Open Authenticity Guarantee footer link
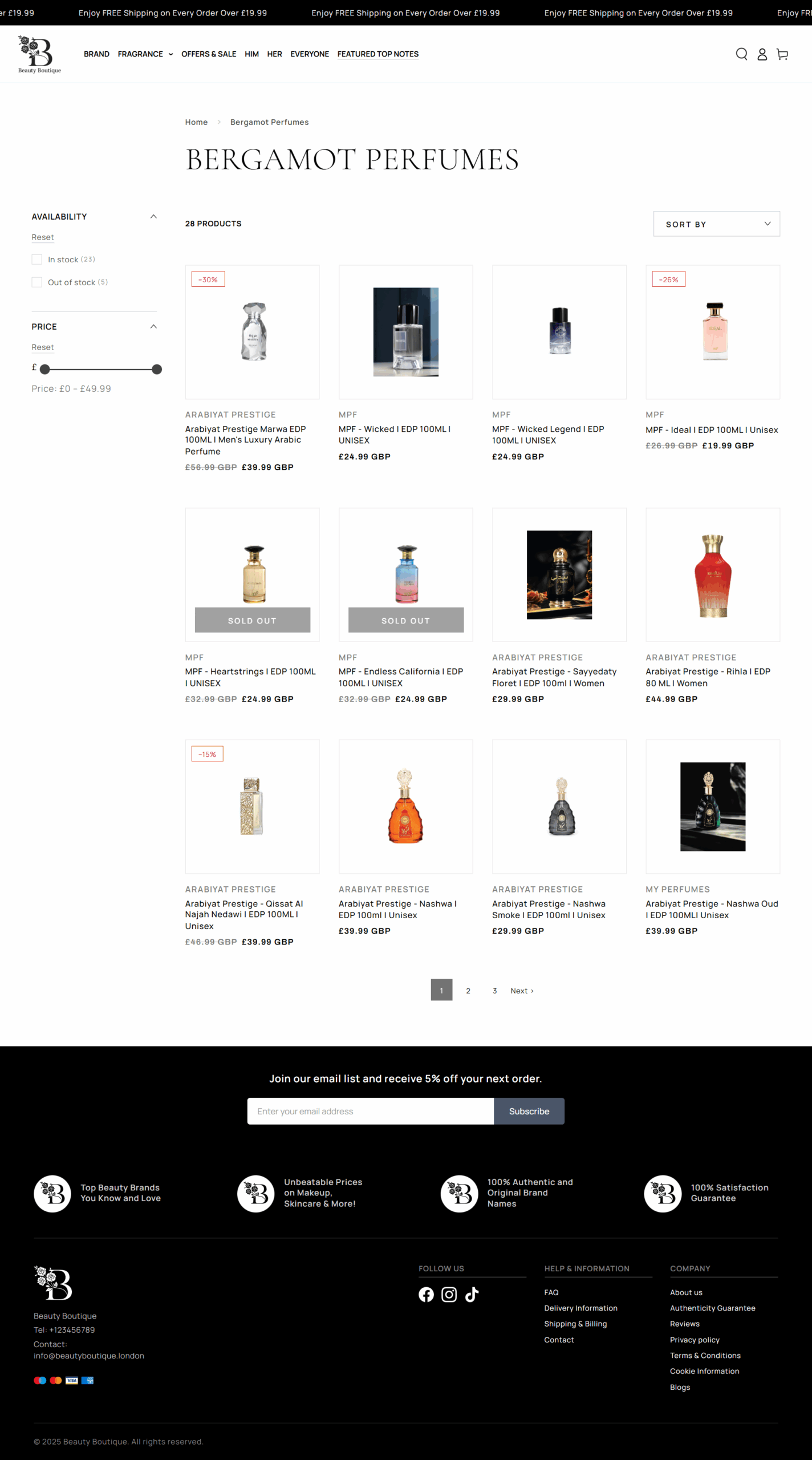 (x=713, y=1308)
